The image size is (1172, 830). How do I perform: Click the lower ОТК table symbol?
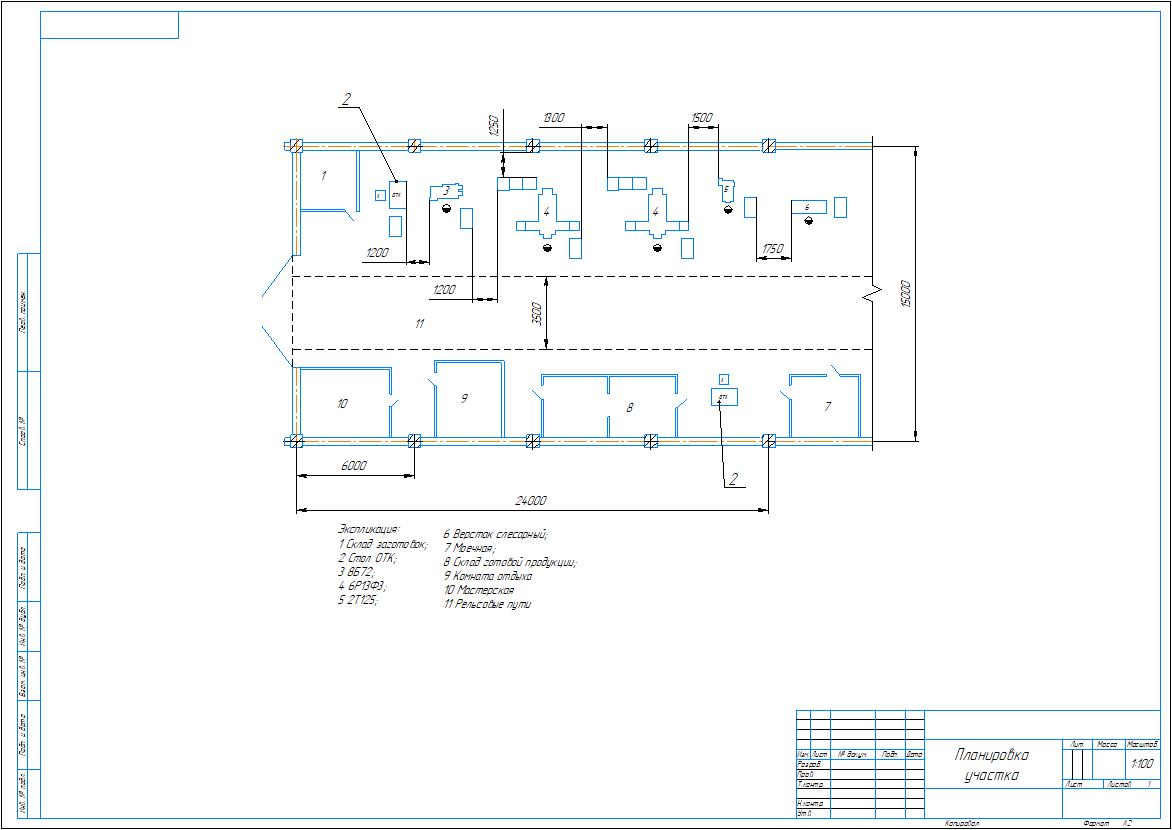[x=722, y=396]
